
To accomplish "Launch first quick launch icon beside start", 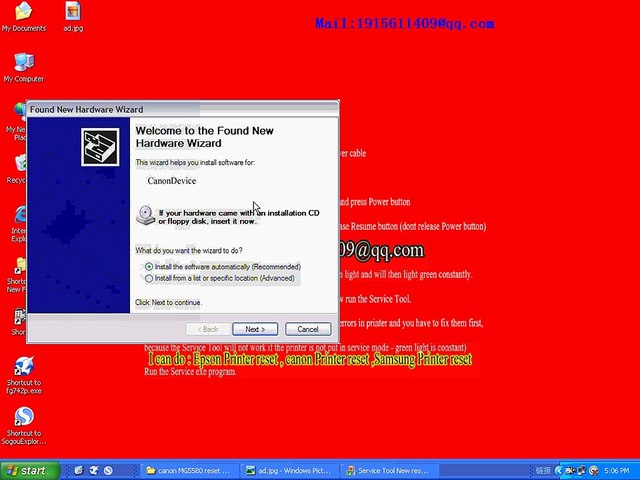I will point(78,471).
